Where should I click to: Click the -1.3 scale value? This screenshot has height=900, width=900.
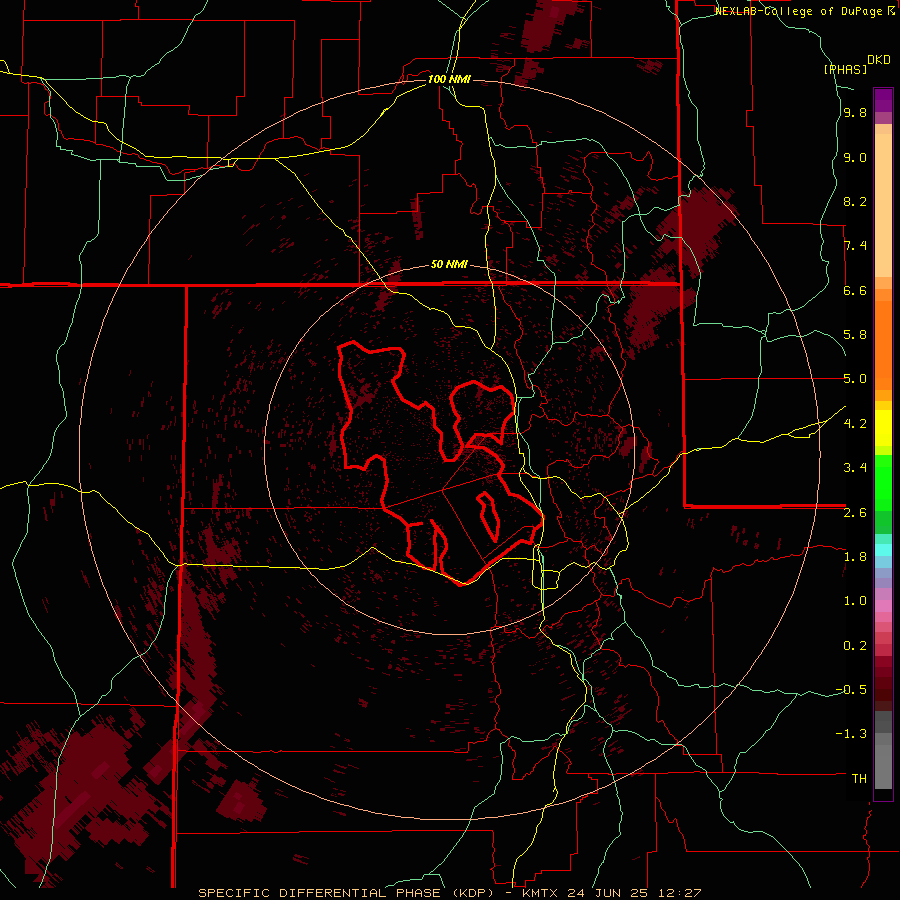point(851,734)
